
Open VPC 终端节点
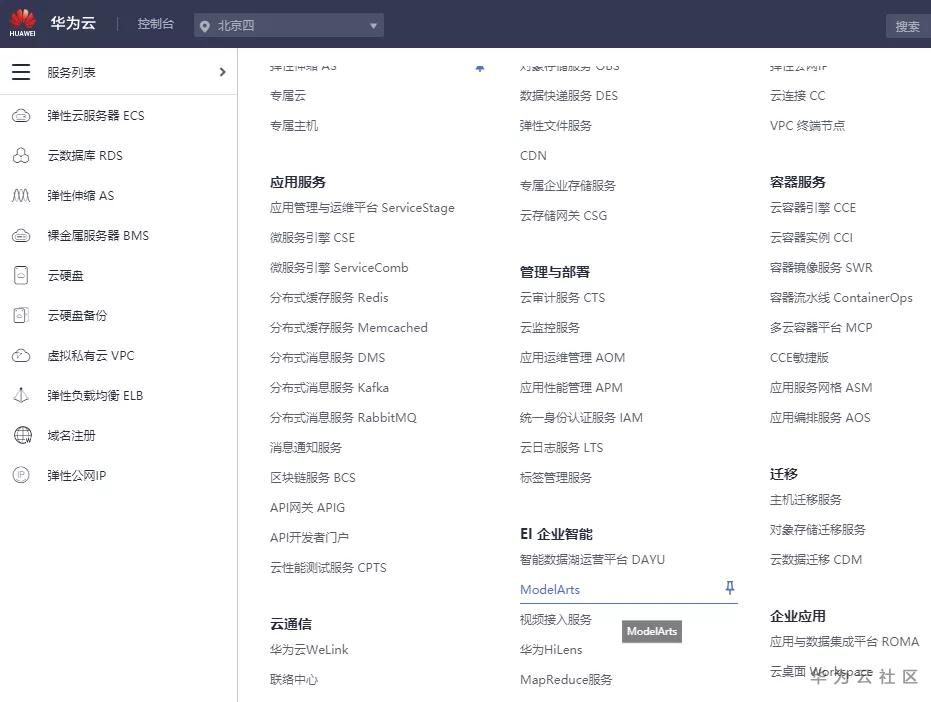pos(808,126)
